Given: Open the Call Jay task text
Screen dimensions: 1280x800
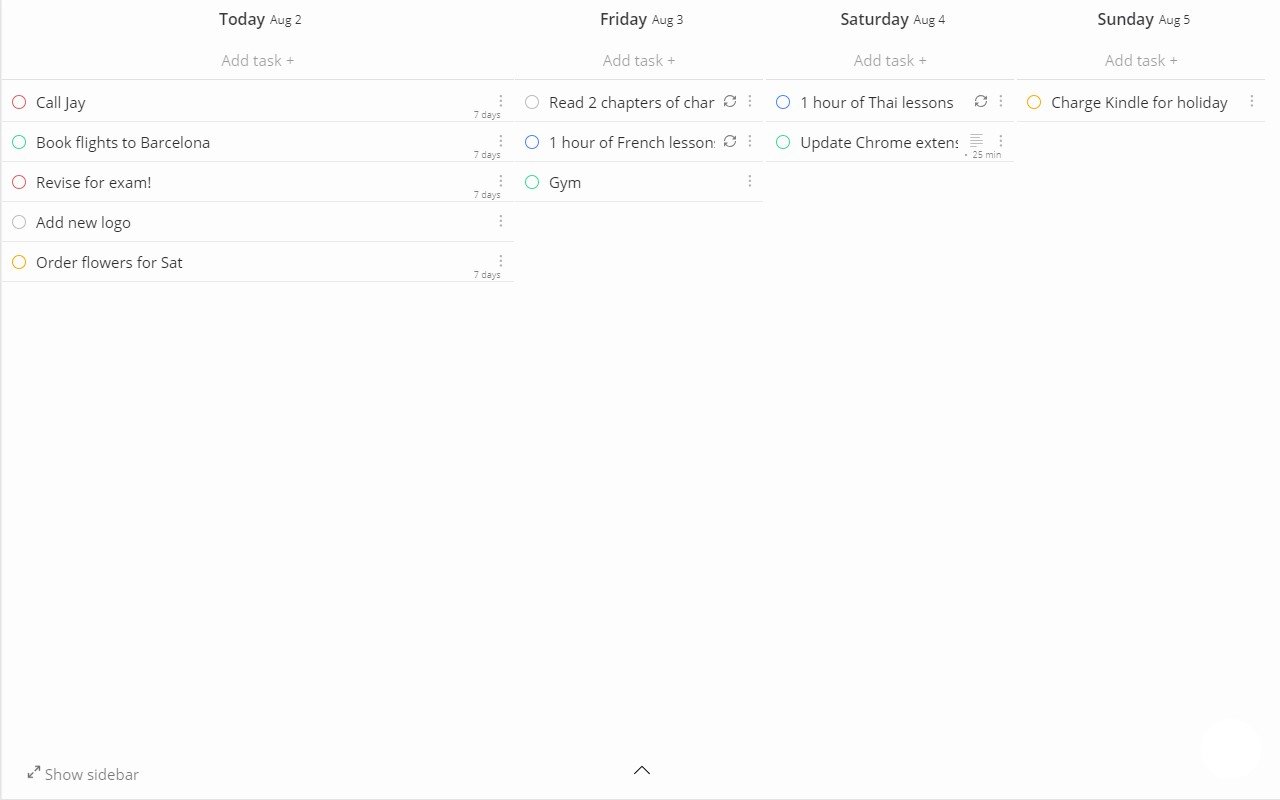Looking at the screenshot, I should 61,102.
